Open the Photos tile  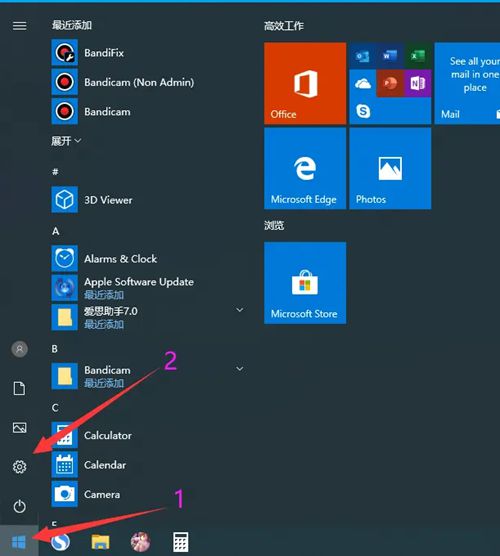coord(390,168)
